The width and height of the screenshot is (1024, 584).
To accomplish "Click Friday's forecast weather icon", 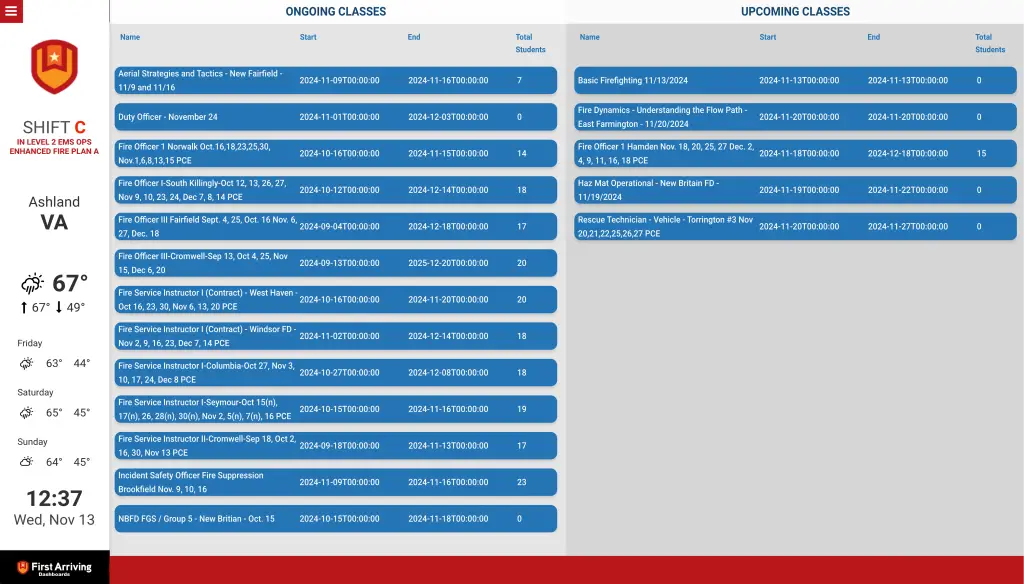I will coord(26,363).
